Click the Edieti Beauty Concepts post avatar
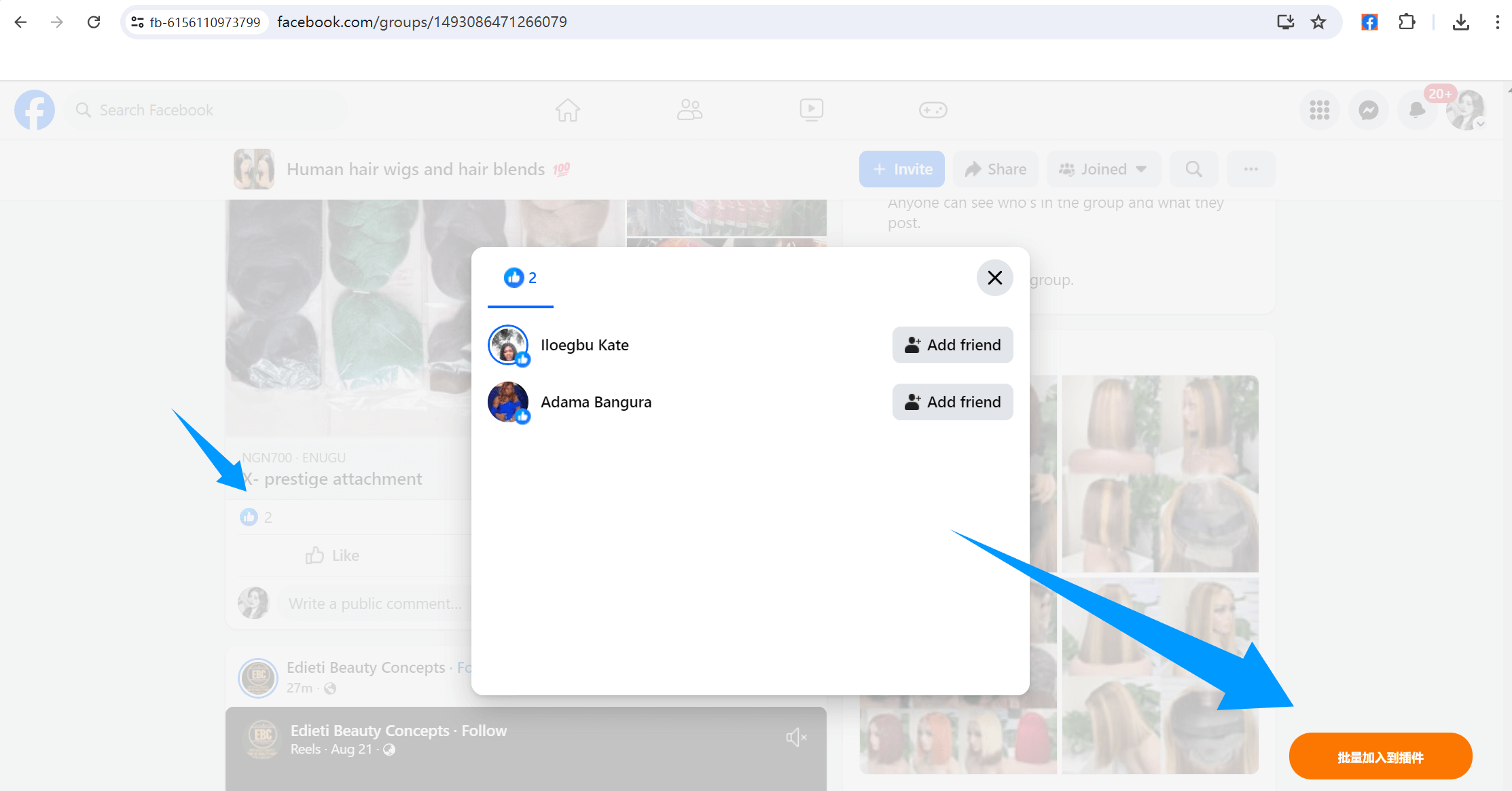 coord(258,678)
